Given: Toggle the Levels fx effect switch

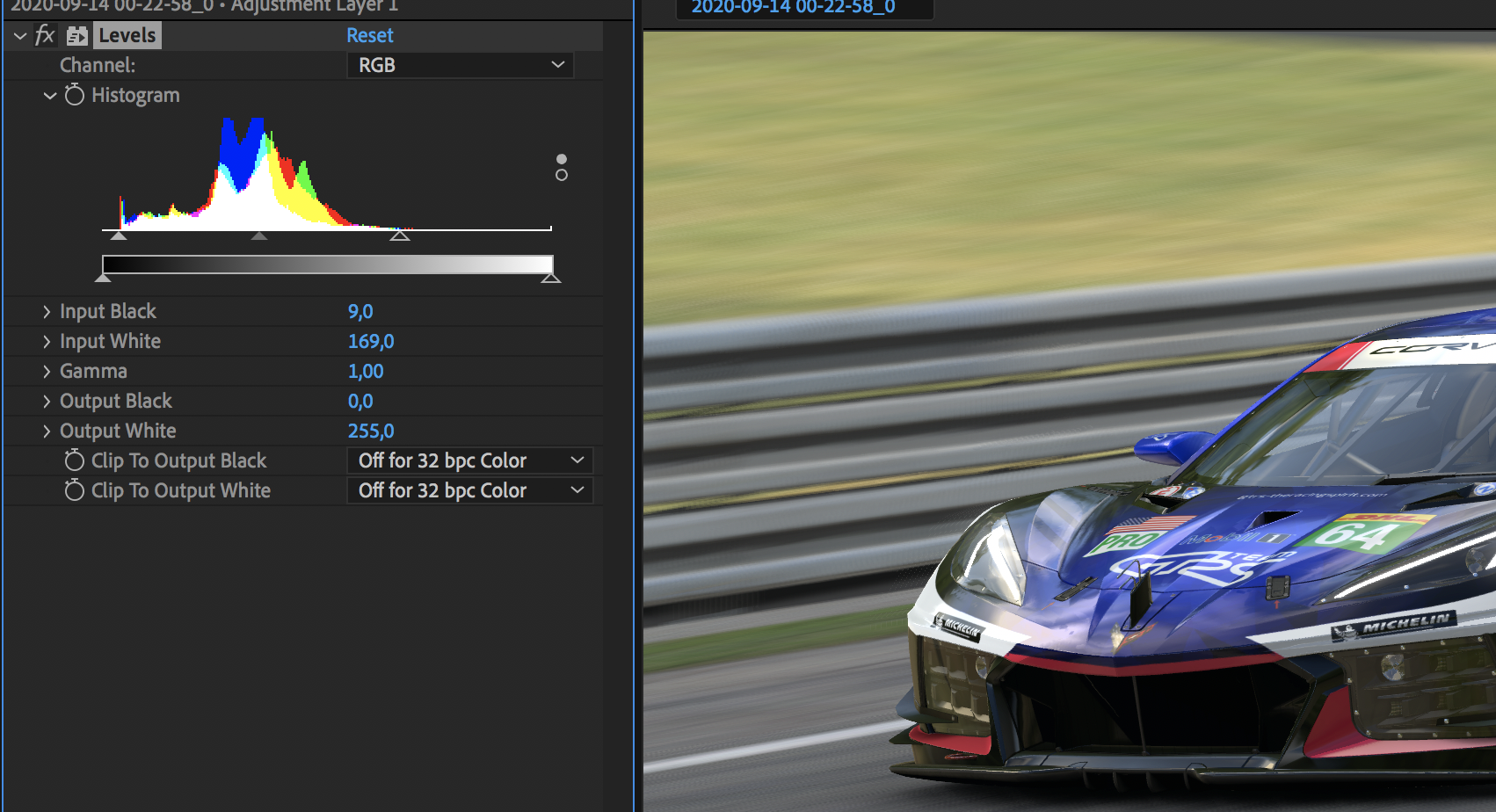Looking at the screenshot, I should click(45, 35).
